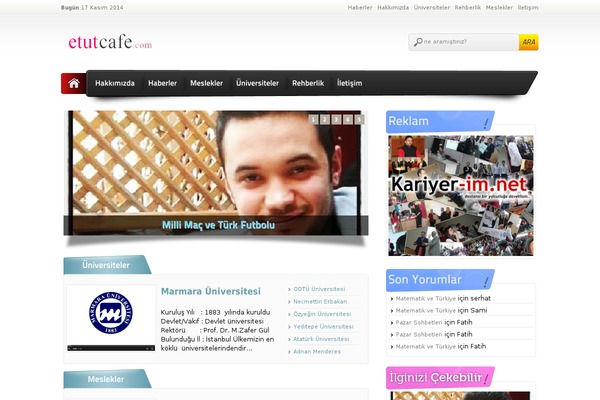Open the ODTÜ Üniversitesi link
This screenshot has width=600, height=400.
(319, 289)
